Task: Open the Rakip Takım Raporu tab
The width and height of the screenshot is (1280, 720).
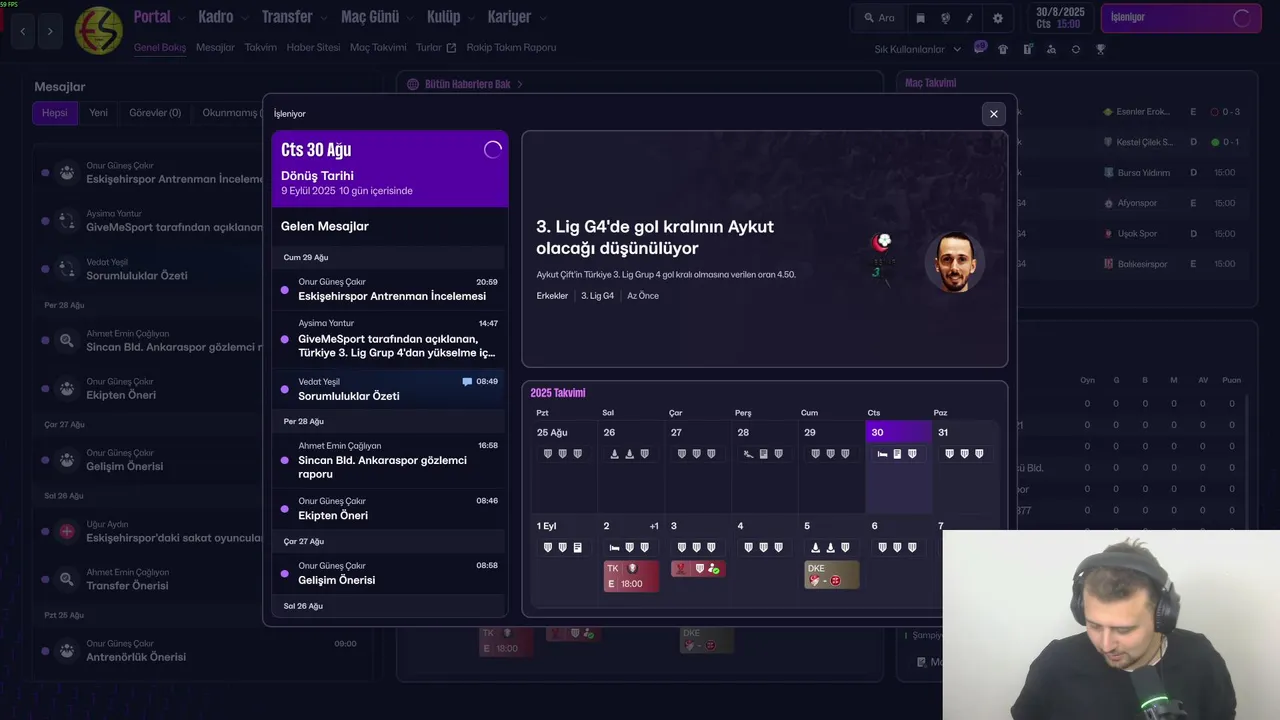Action: click(511, 47)
